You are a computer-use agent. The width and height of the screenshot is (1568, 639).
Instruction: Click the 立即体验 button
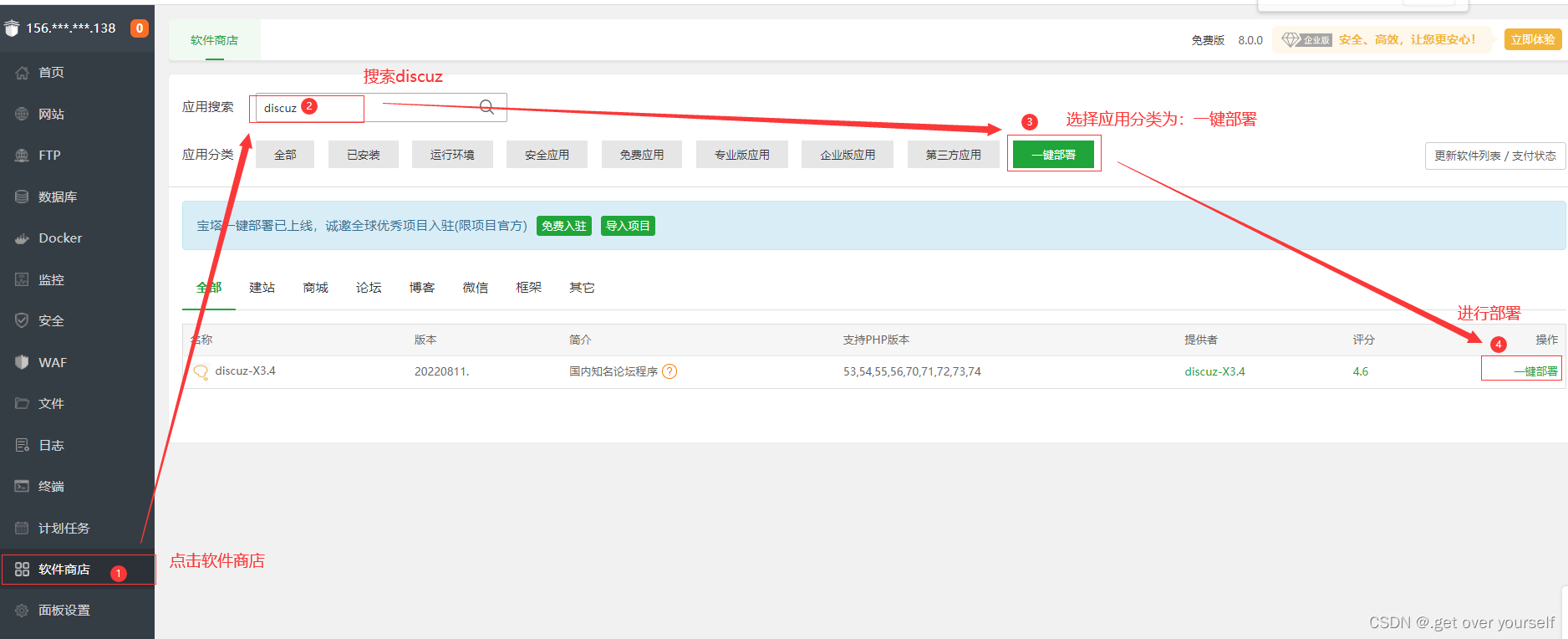click(1533, 39)
